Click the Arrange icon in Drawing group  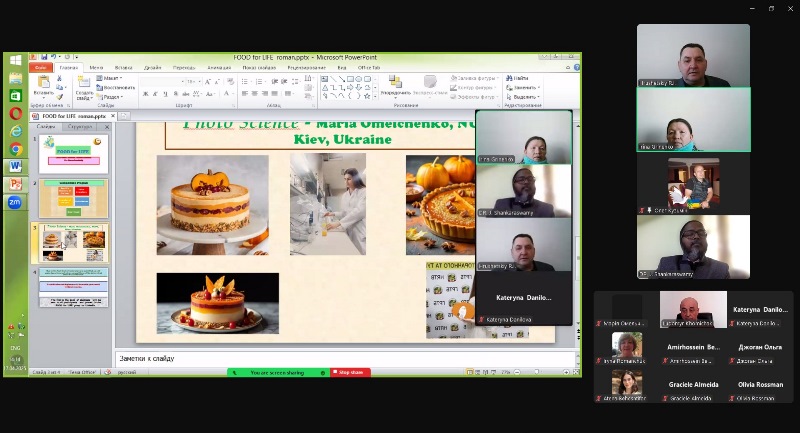tap(395, 81)
